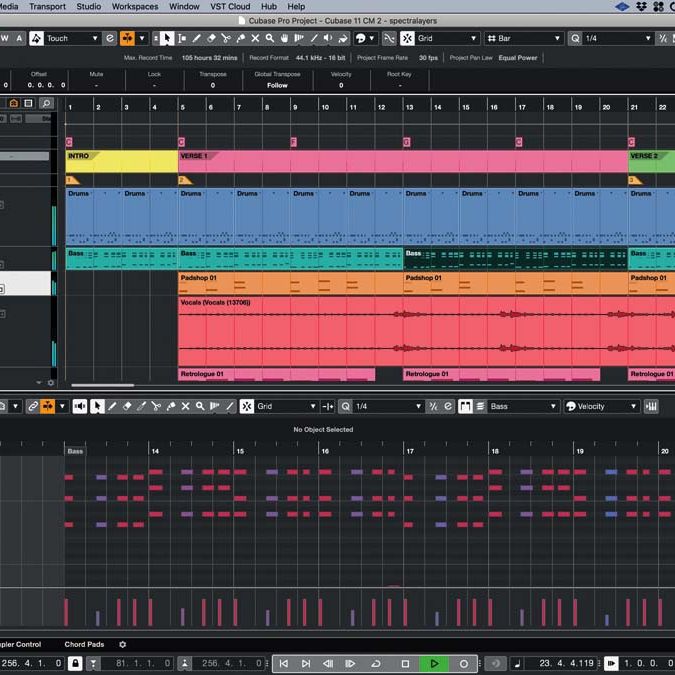Open the 1/4 quantize preset dropdown in project toolbar
The height and width of the screenshot is (675, 675).
(x=618, y=38)
